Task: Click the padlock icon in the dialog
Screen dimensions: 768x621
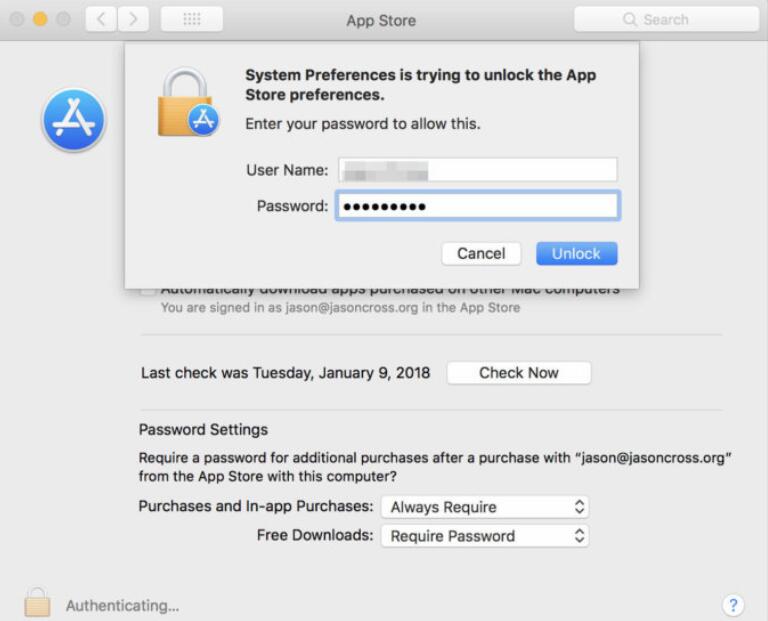Action: (186, 102)
